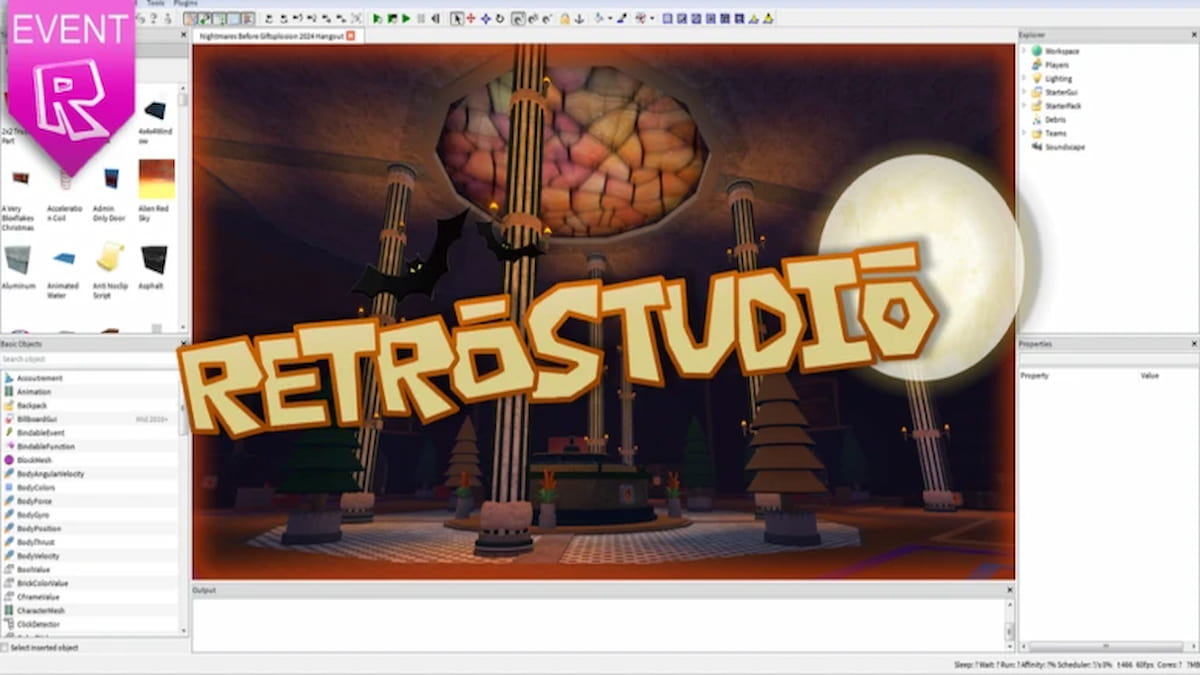Expand the StarterGui tree node

[1024, 92]
